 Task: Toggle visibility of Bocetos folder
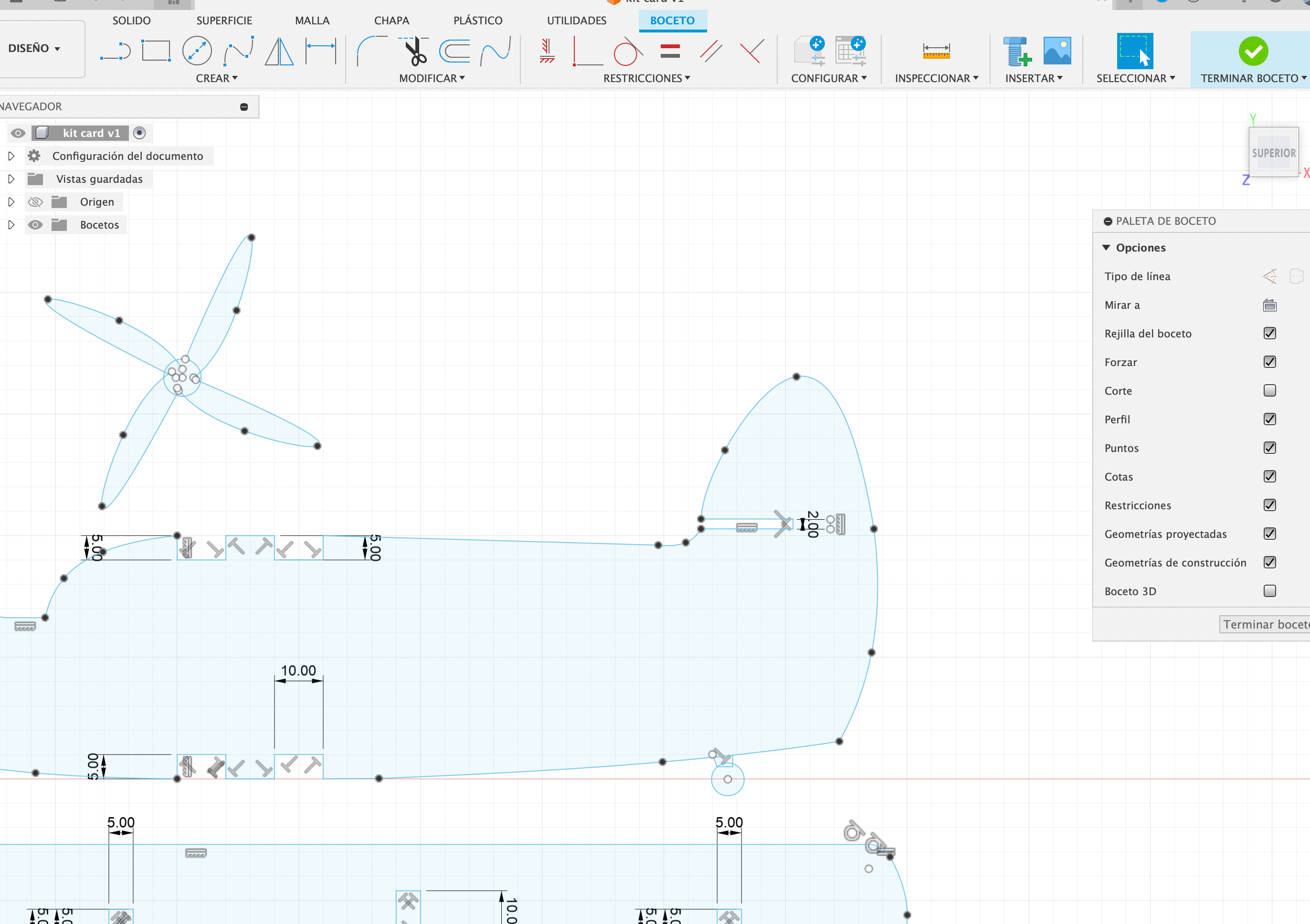[x=34, y=224]
